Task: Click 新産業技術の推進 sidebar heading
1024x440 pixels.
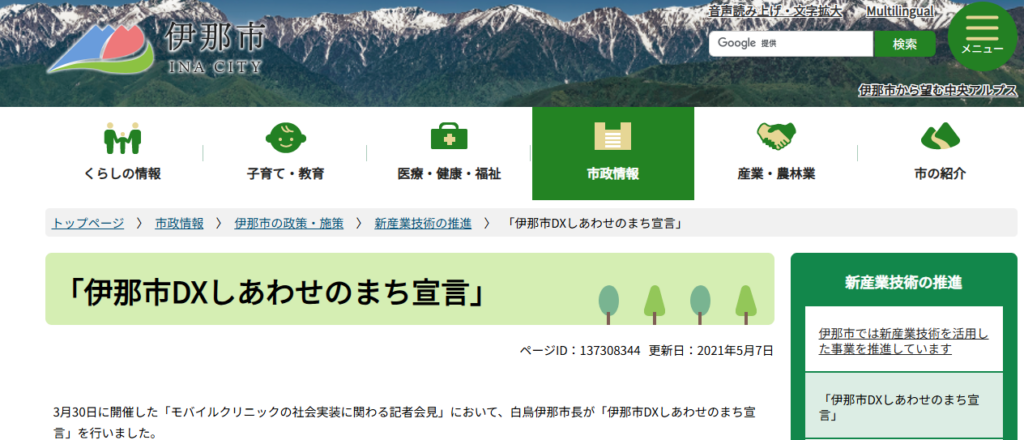Action: click(x=903, y=282)
